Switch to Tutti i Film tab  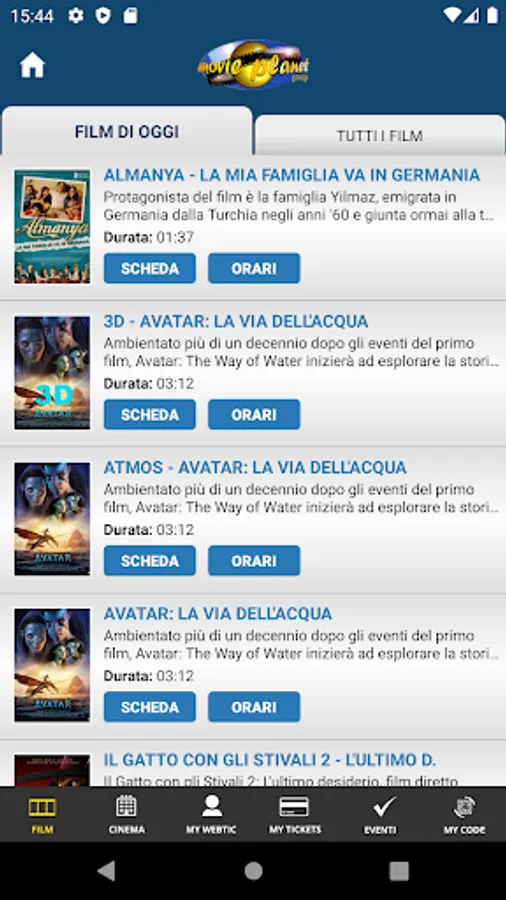click(380, 135)
